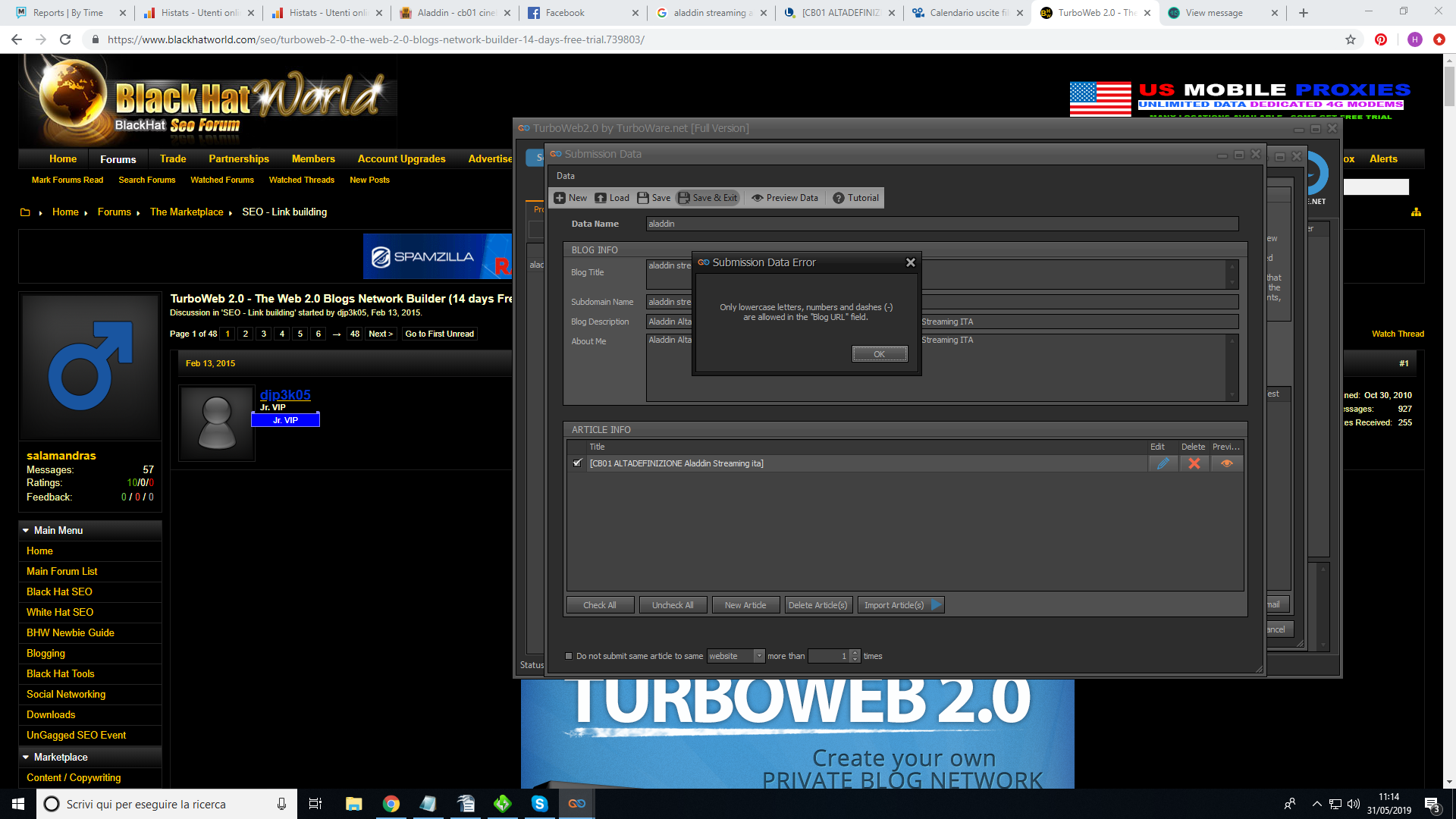Reload the page in Chrome

click(x=65, y=39)
